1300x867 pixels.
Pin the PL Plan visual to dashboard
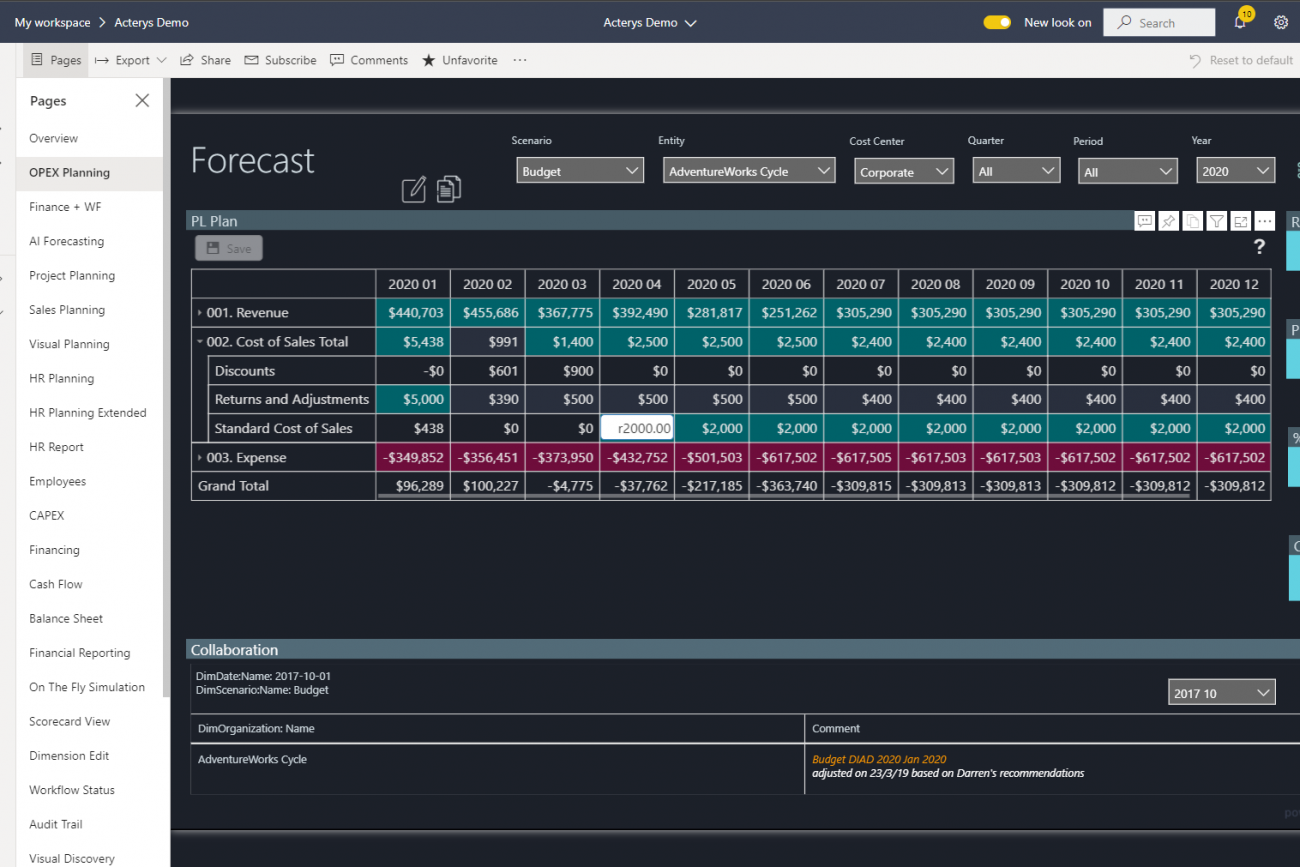click(x=1169, y=221)
